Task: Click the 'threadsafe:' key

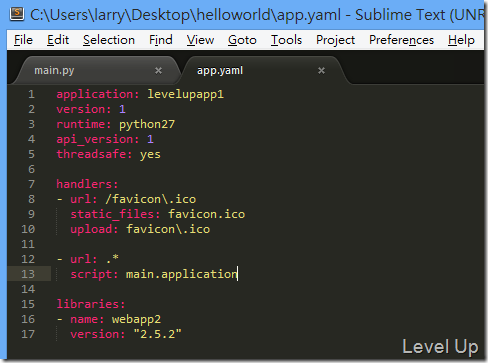Action: [x=94, y=154]
